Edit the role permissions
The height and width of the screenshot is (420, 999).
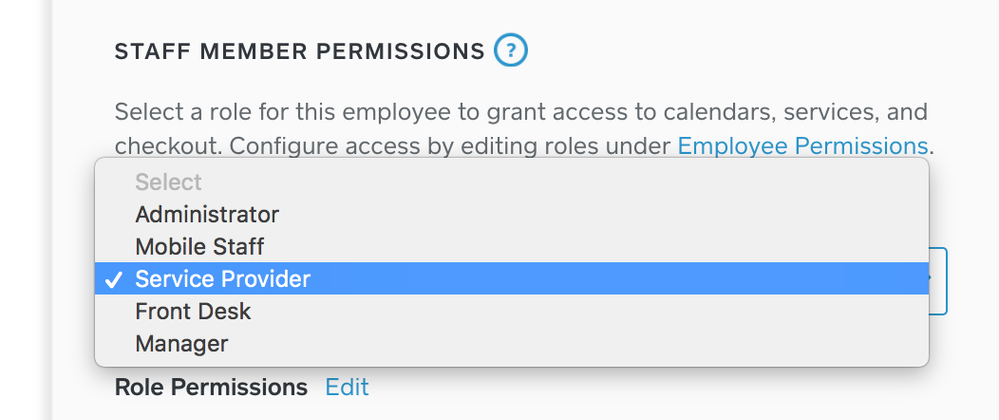click(347, 387)
